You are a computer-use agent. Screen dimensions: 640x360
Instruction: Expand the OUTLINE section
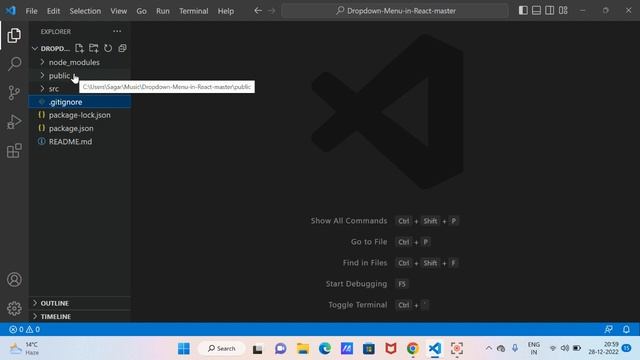(x=80, y=303)
